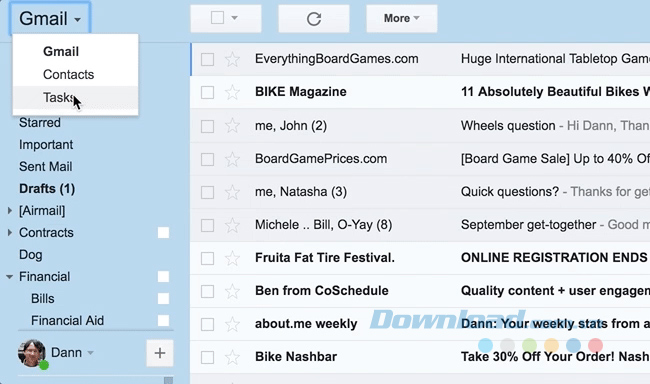Click Dann's profile picture
Viewport: 650px width, 384px height.
tap(32, 353)
